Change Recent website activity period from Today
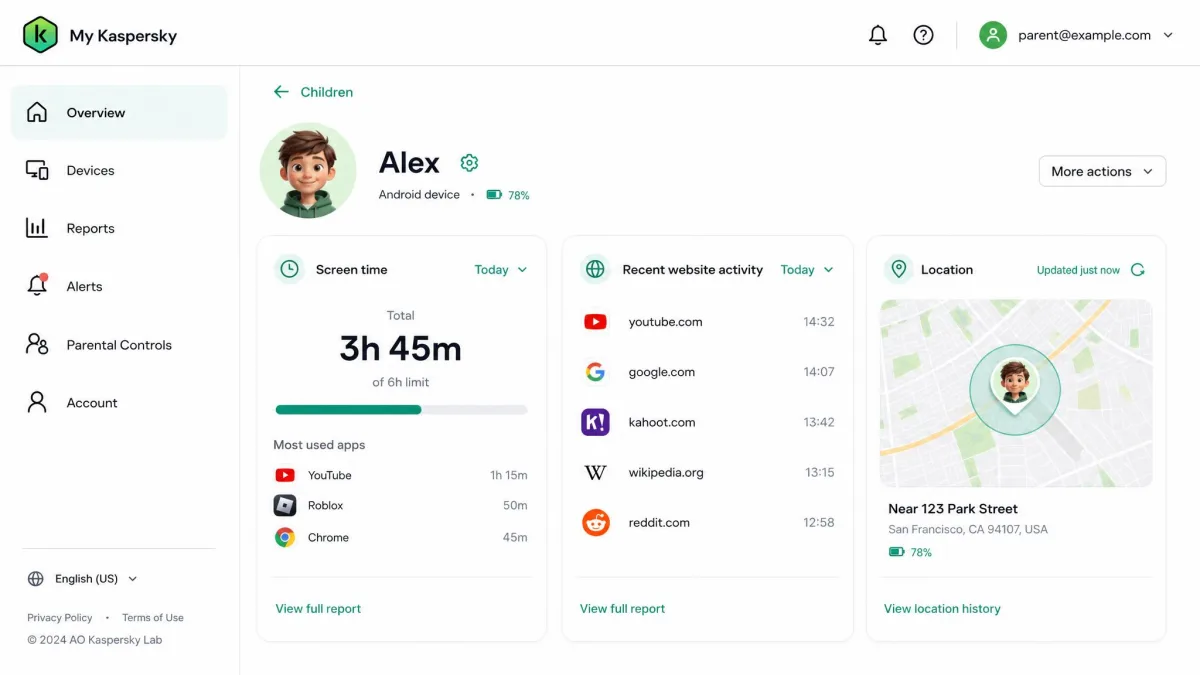 (807, 270)
